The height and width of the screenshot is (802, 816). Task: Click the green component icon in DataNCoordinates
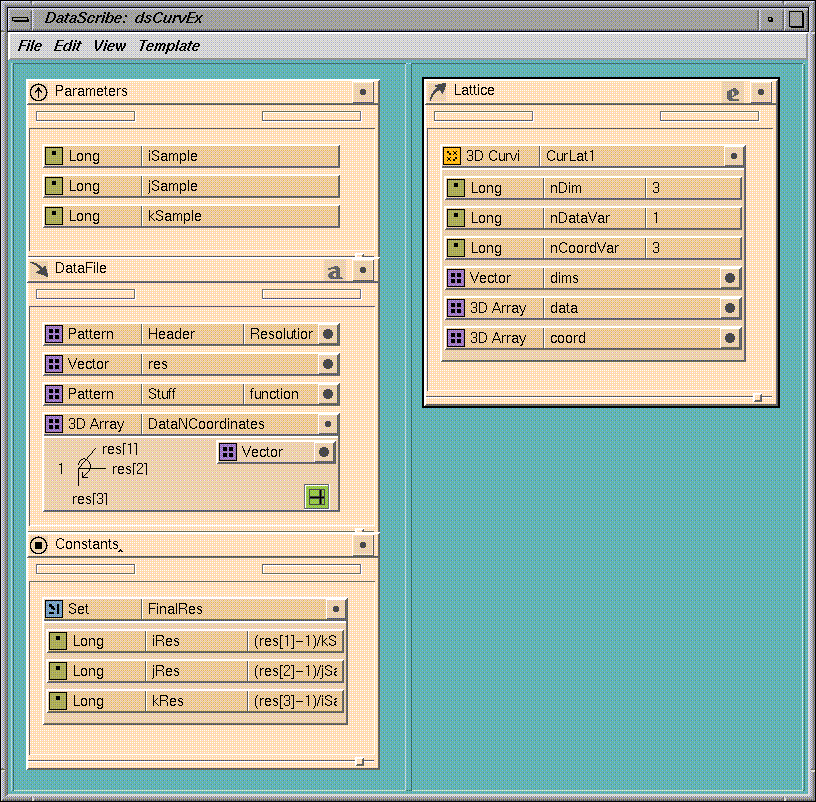click(x=316, y=496)
